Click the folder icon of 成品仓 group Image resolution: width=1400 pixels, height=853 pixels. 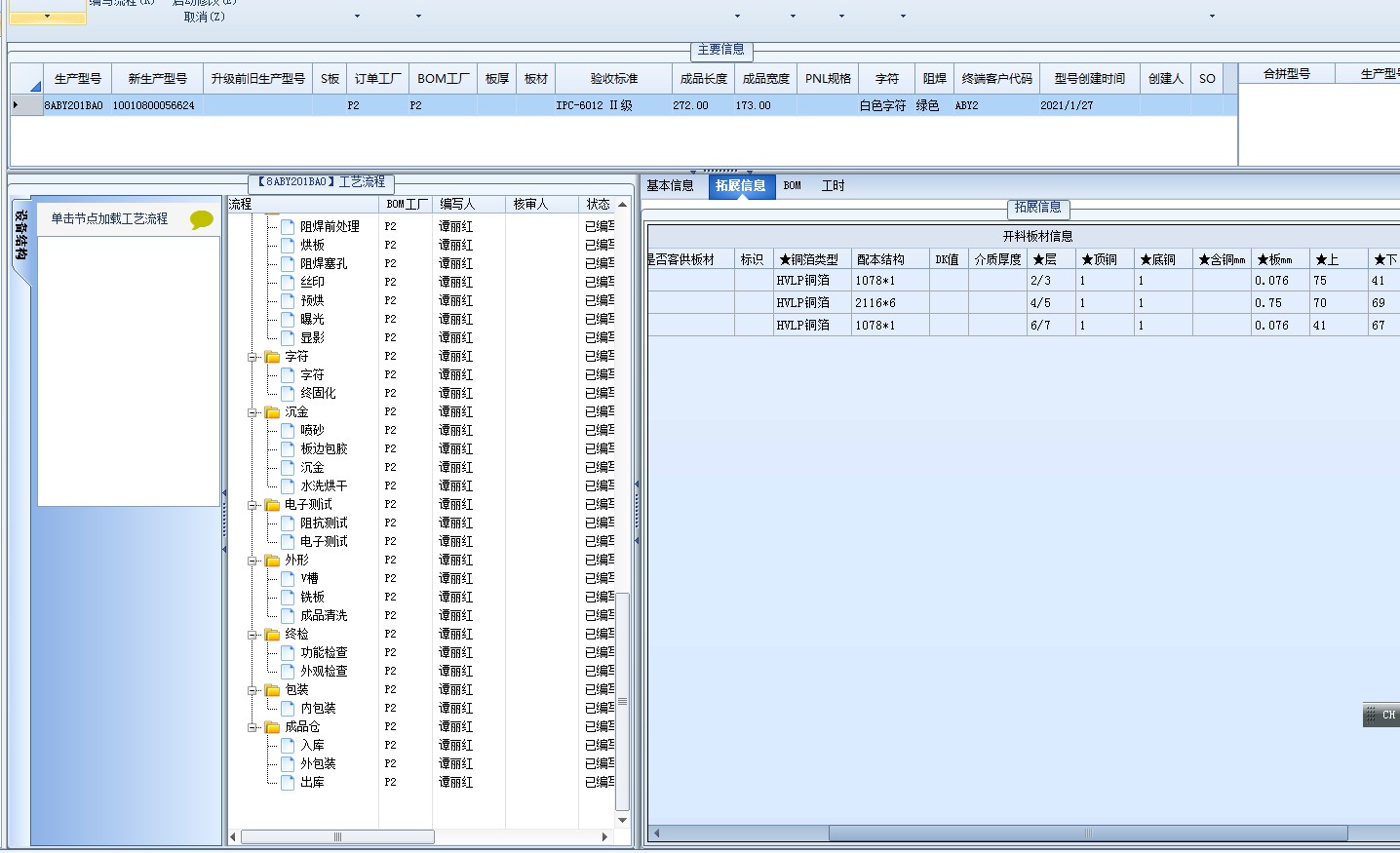pyautogui.click(x=272, y=727)
